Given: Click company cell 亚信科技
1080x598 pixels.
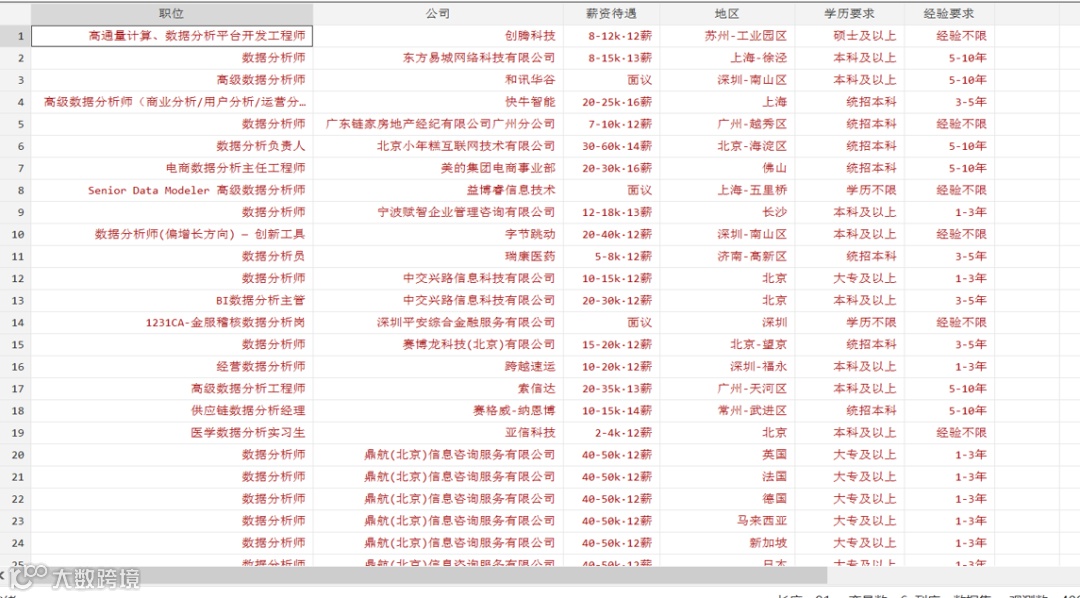Looking at the screenshot, I should pyautogui.click(x=438, y=433).
